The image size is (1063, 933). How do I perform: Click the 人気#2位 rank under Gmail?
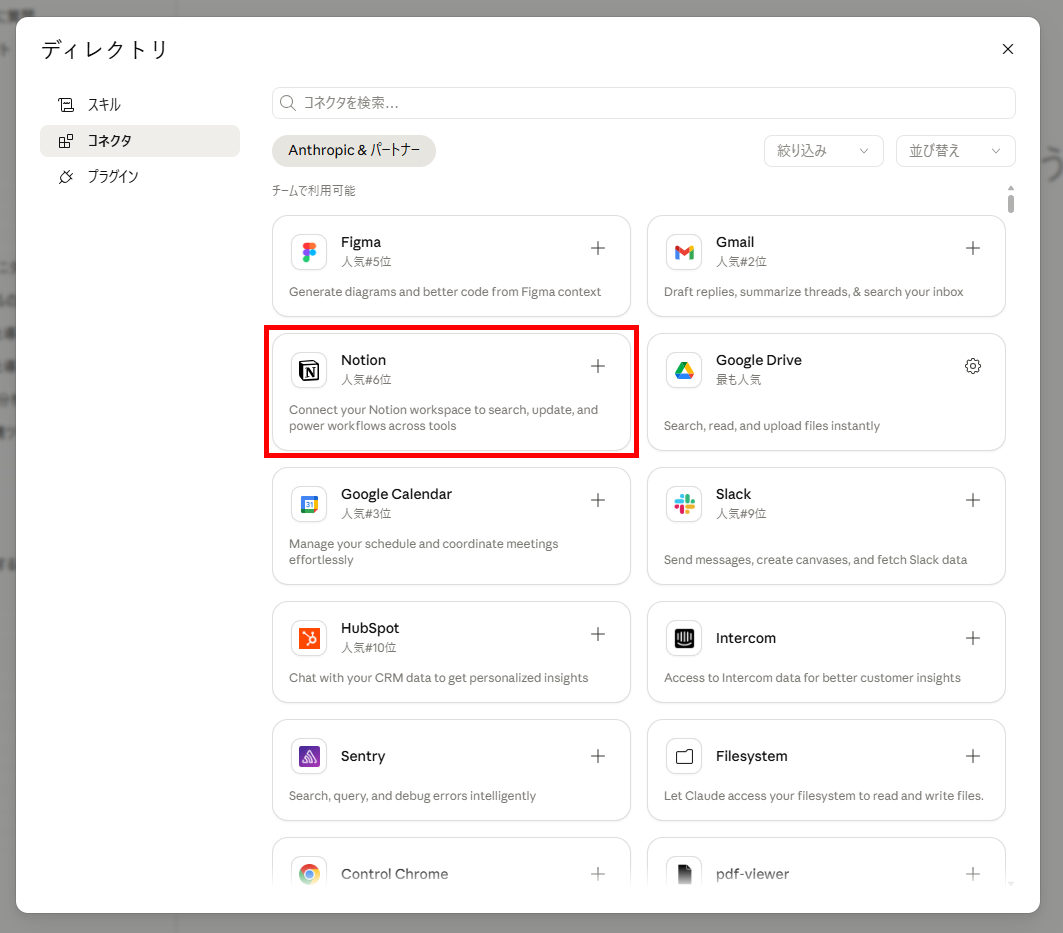coord(741,262)
